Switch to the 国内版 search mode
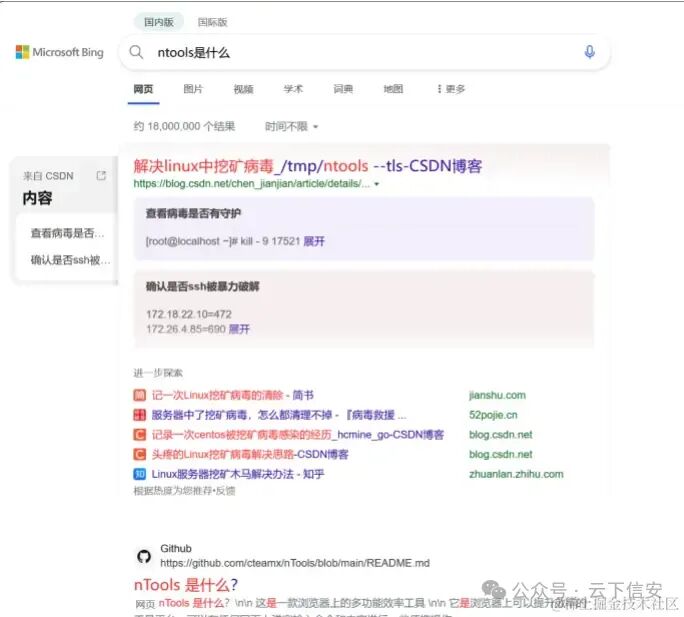 159,22
